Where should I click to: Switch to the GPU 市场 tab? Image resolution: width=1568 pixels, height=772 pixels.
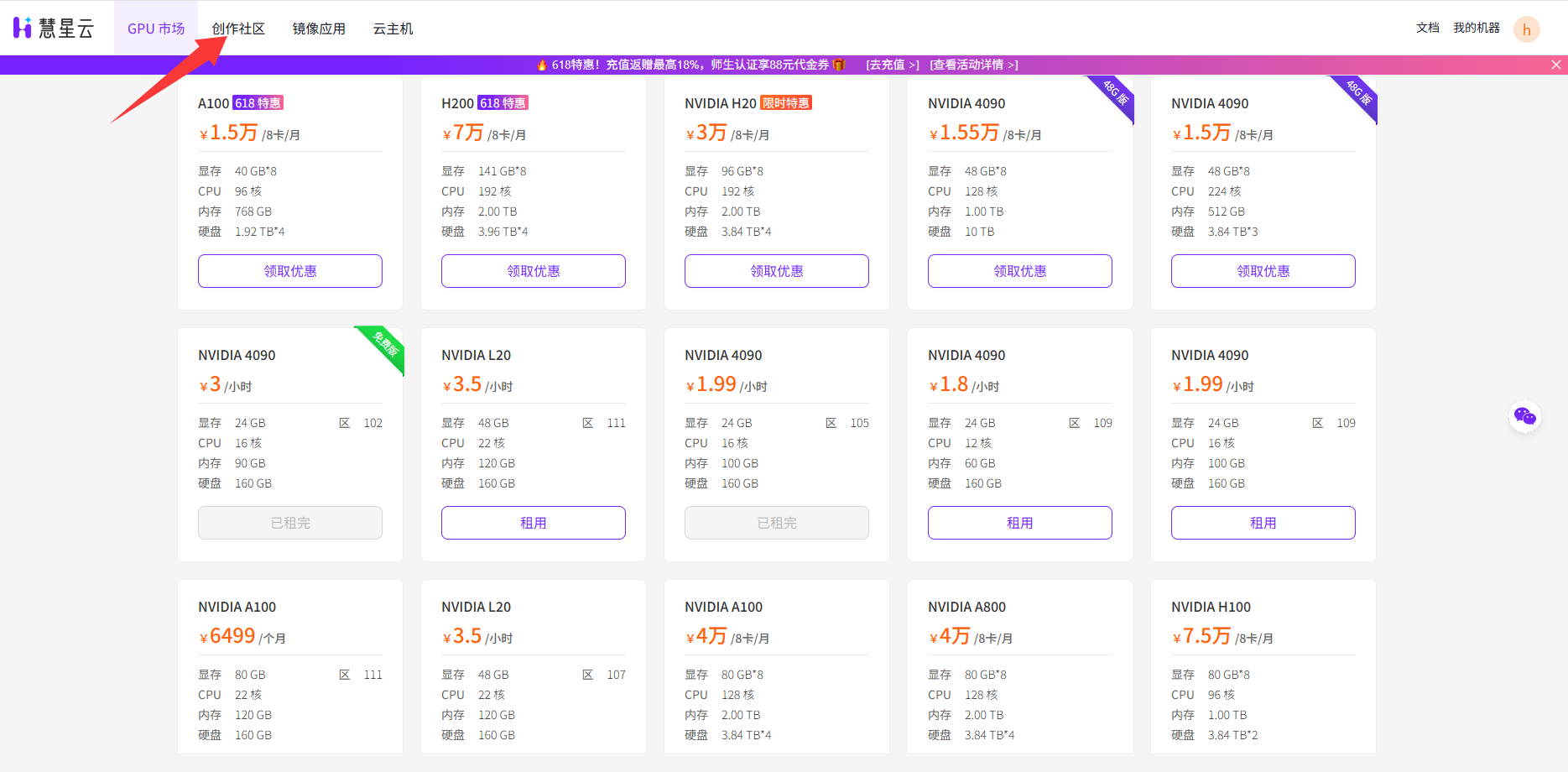156,29
